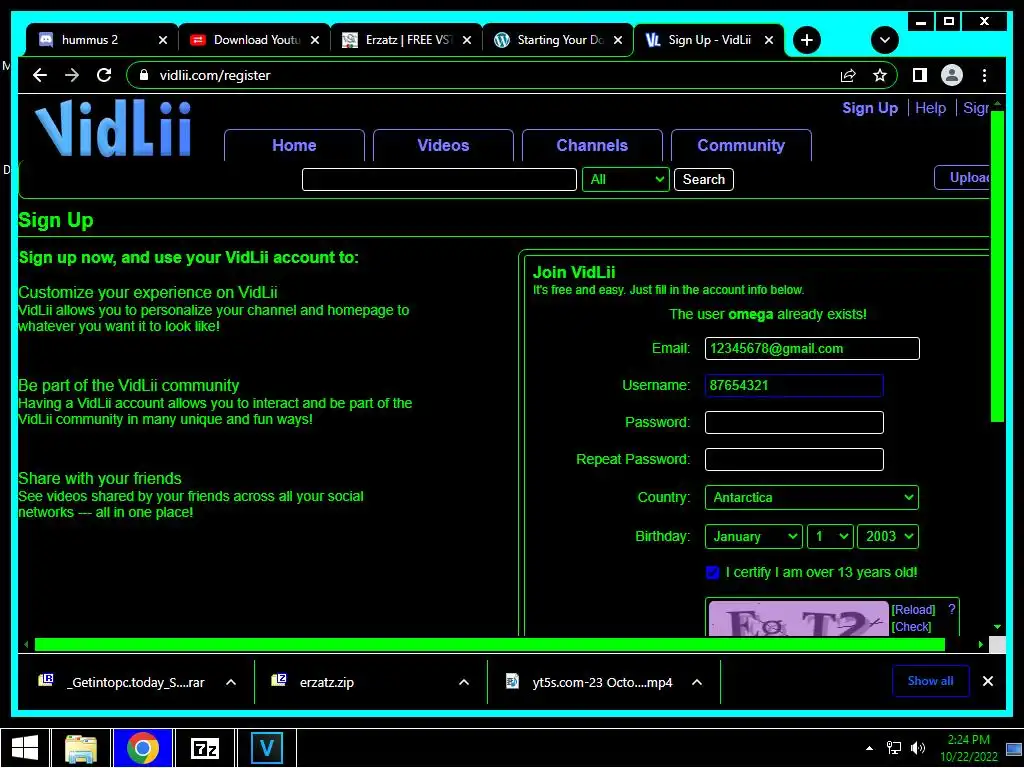Close the hummus 2 tab

(163, 40)
